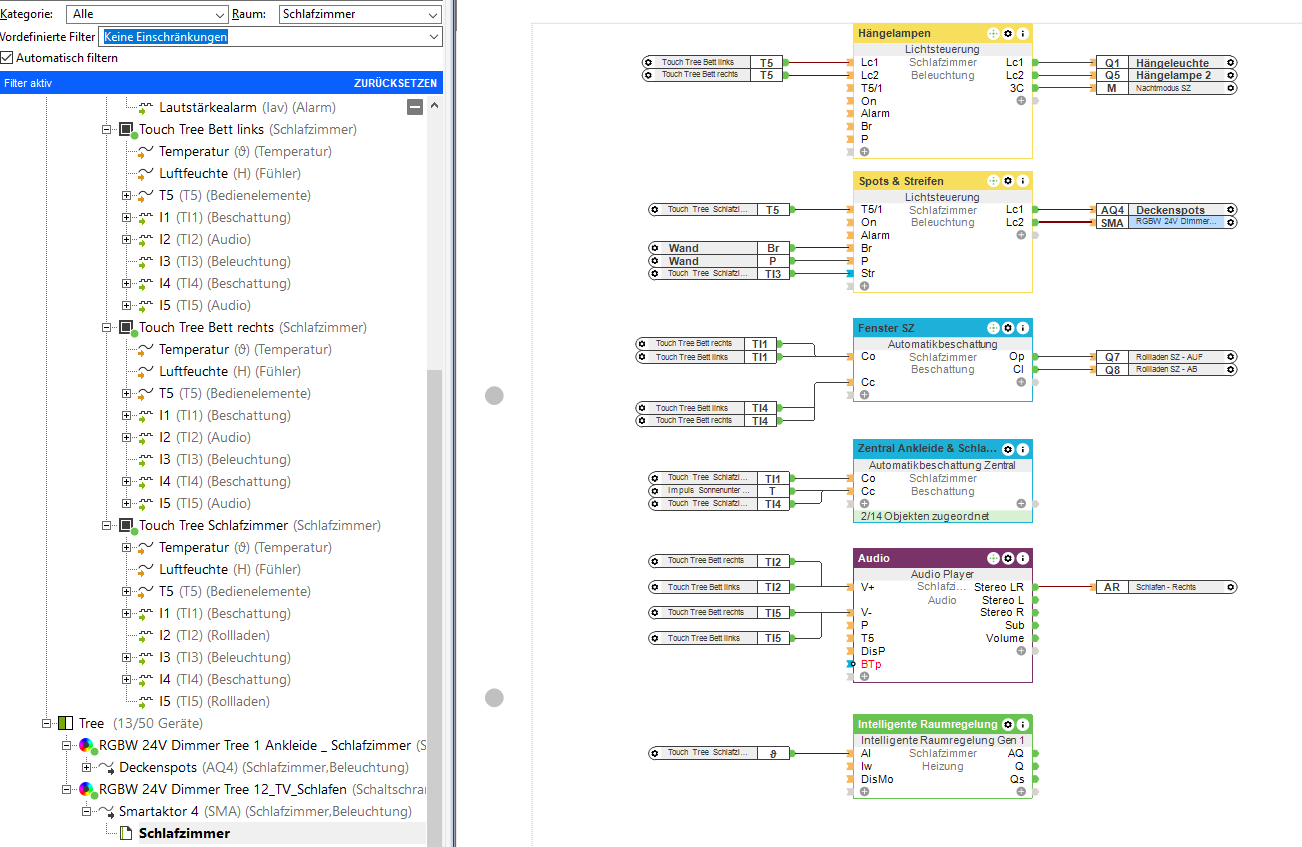This screenshot has width=1302, height=847.
Task: Add an output using Hängelampen plus connector
Action: point(1021,100)
